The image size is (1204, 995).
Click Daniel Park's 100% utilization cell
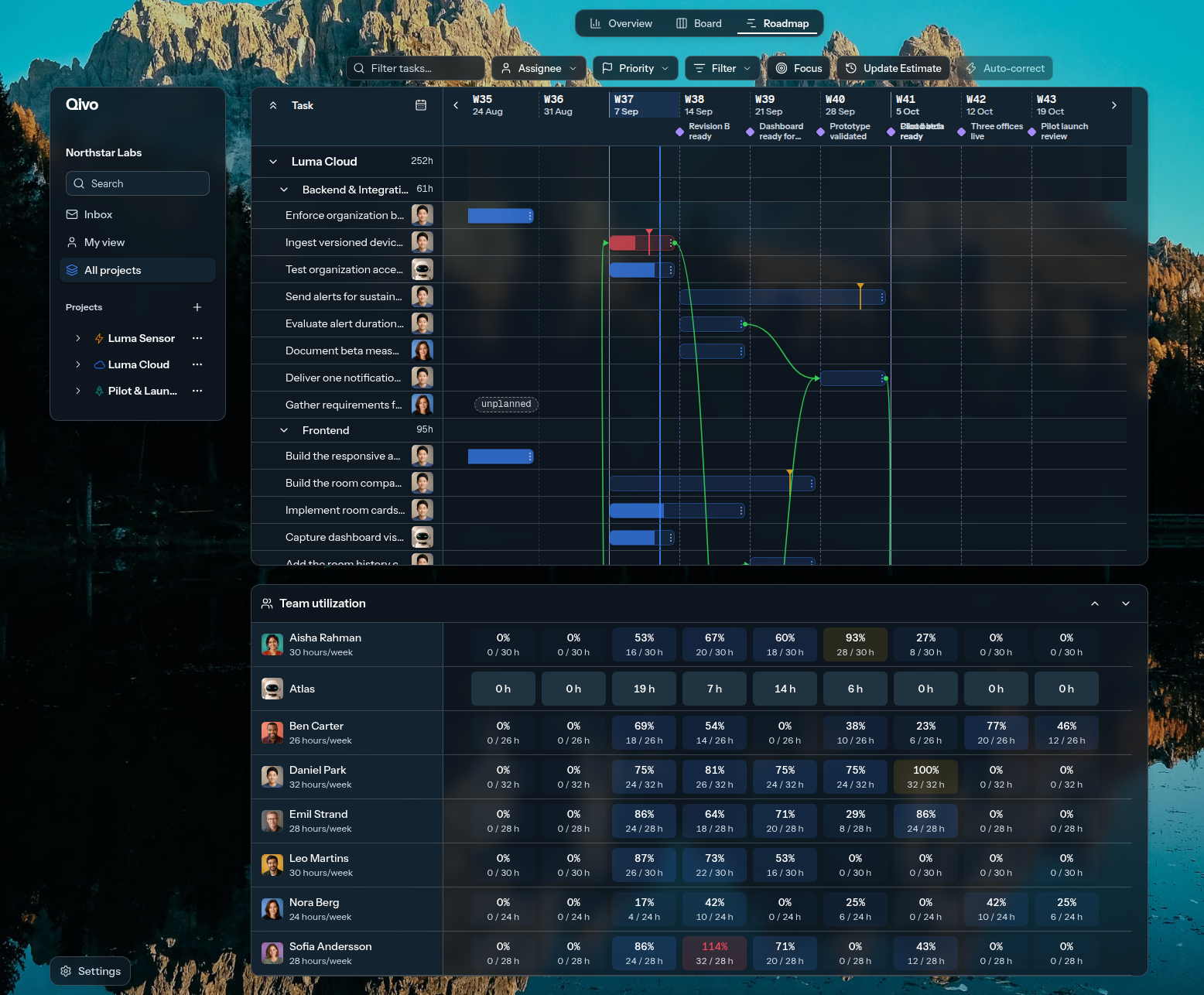tap(925, 777)
